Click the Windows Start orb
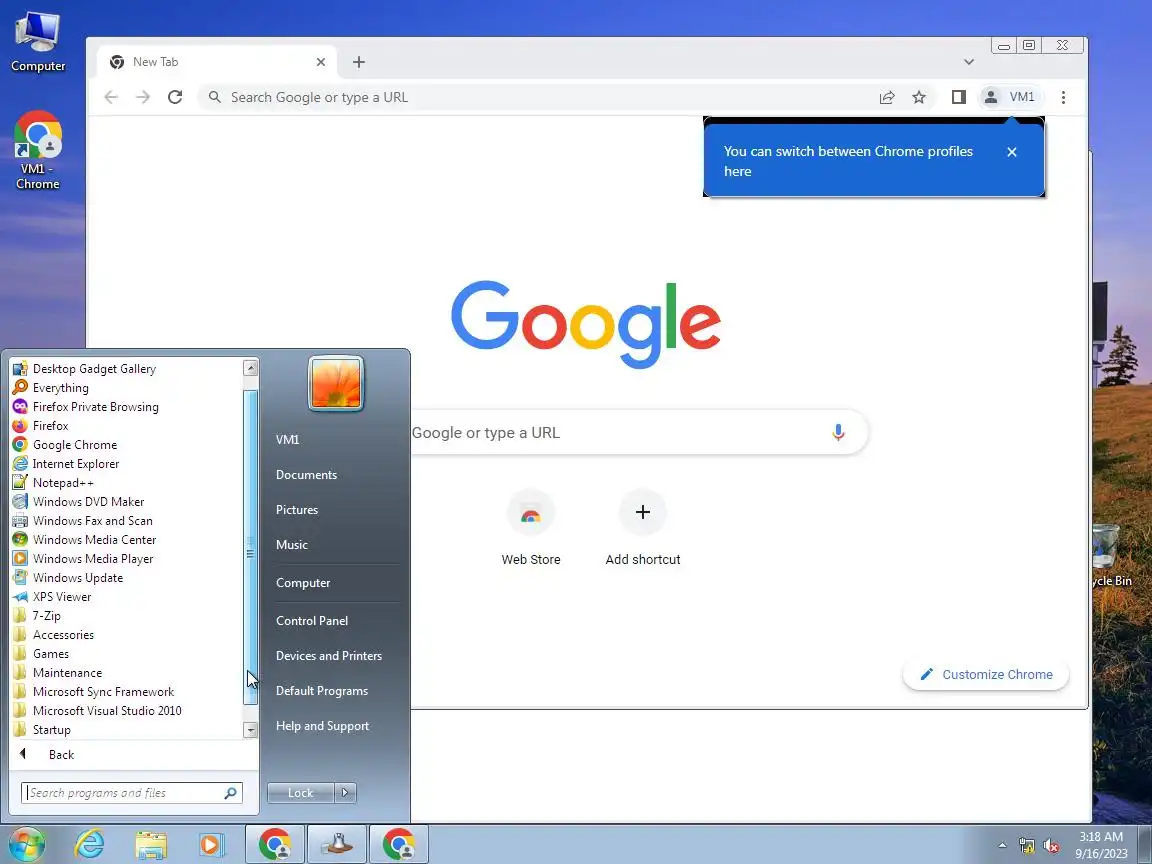Screen dimensions: 1152x864 click(x=25, y=844)
